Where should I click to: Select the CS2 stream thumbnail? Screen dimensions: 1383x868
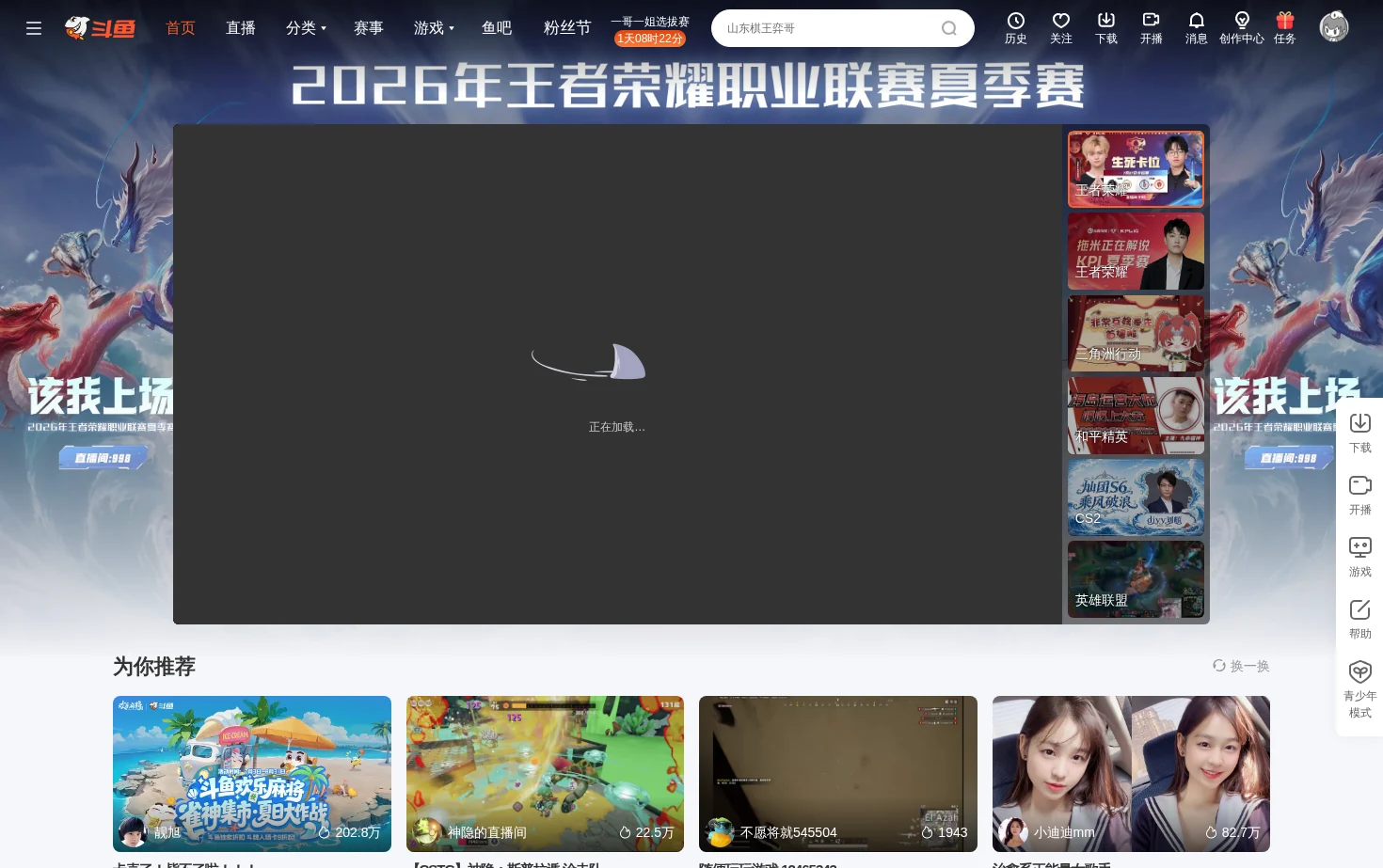pyautogui.click(x=1136, y=497)
